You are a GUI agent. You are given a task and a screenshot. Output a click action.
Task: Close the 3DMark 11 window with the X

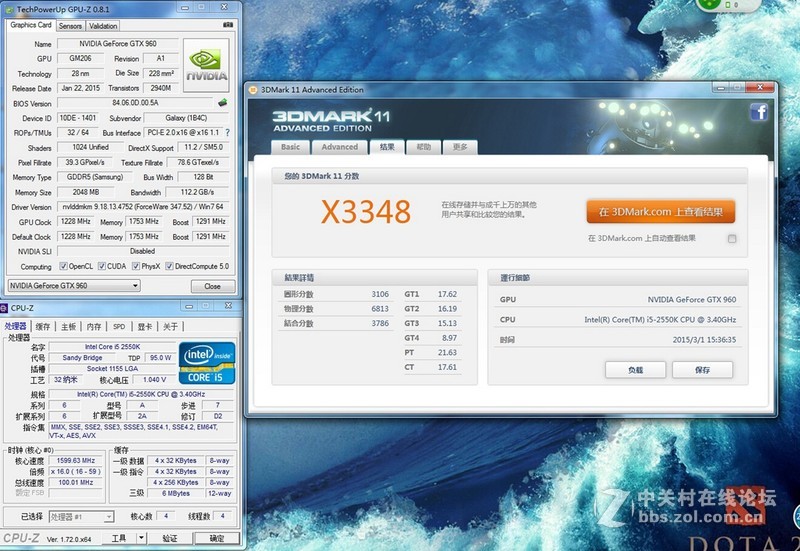(x=760, y=88)
